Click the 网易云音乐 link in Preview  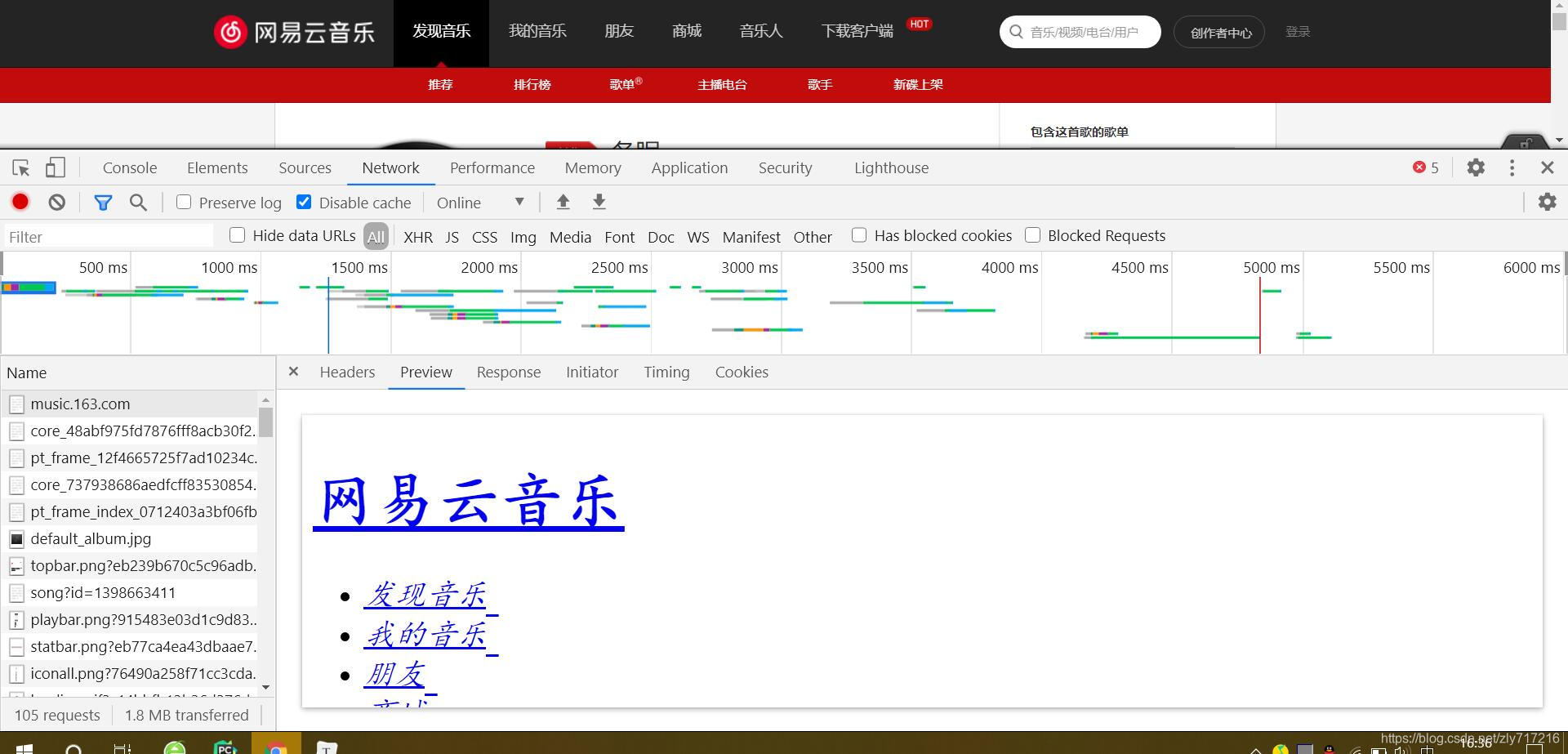coord(467,501)
